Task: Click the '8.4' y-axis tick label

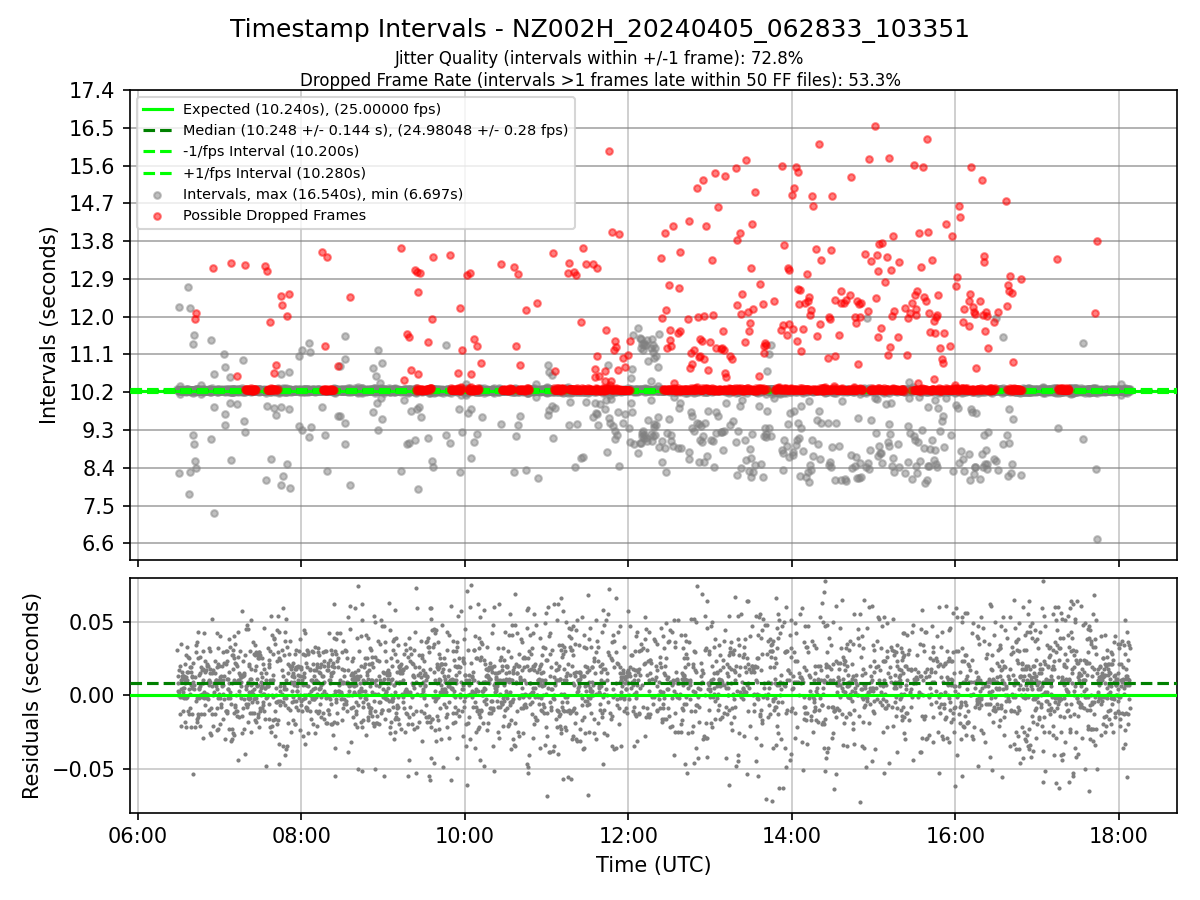Action: pos(96,468)
